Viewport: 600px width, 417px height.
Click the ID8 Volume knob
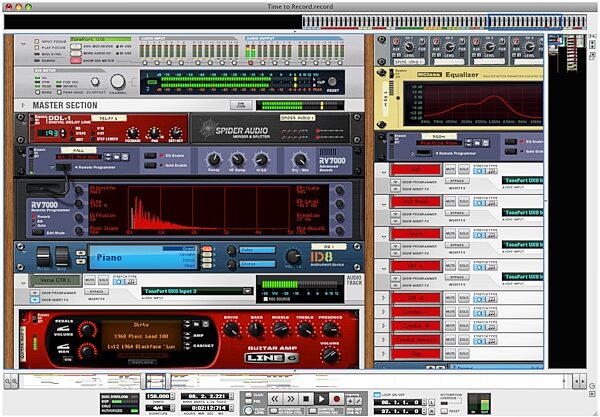[293, 256]
